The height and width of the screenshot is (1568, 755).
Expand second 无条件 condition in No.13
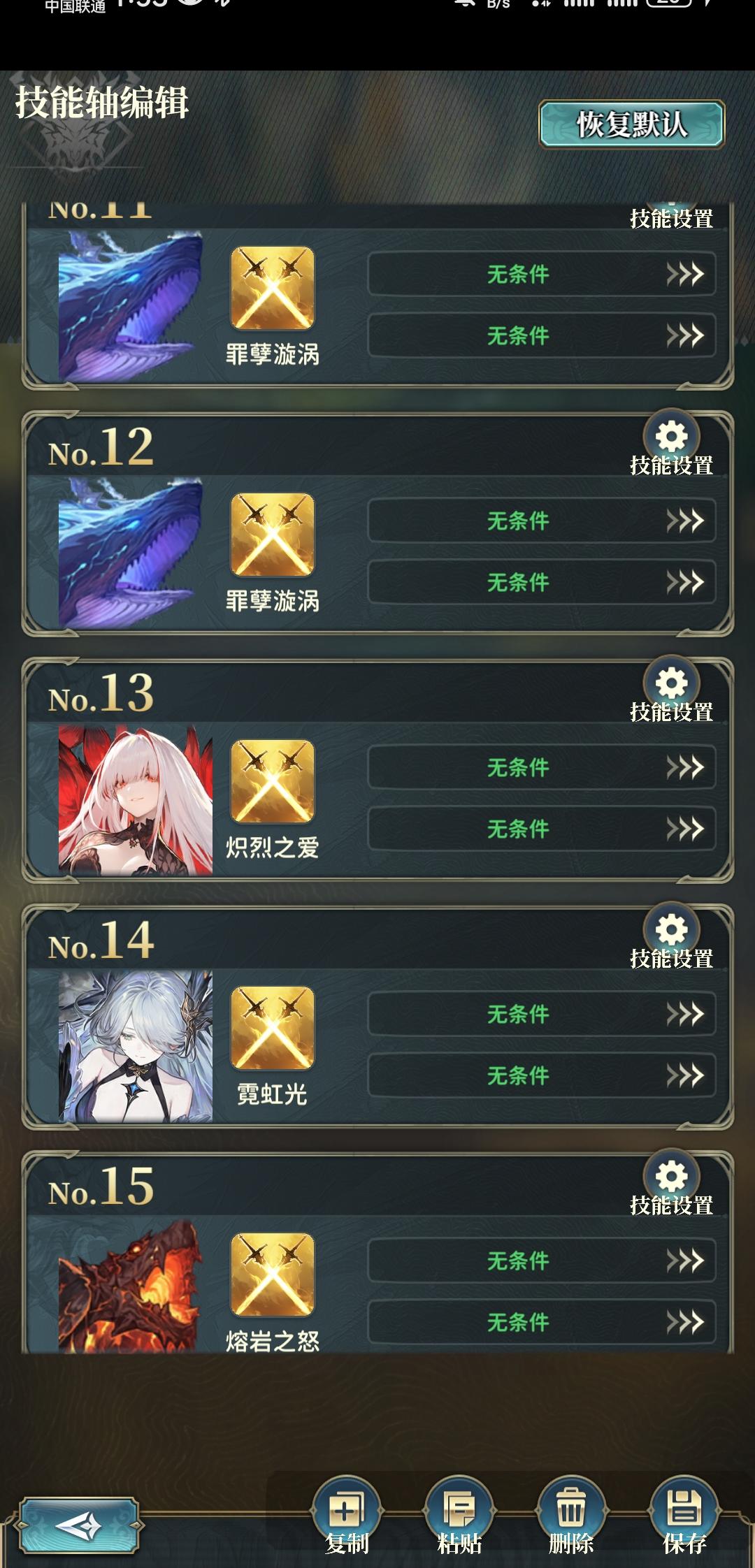tap(542, 829)
